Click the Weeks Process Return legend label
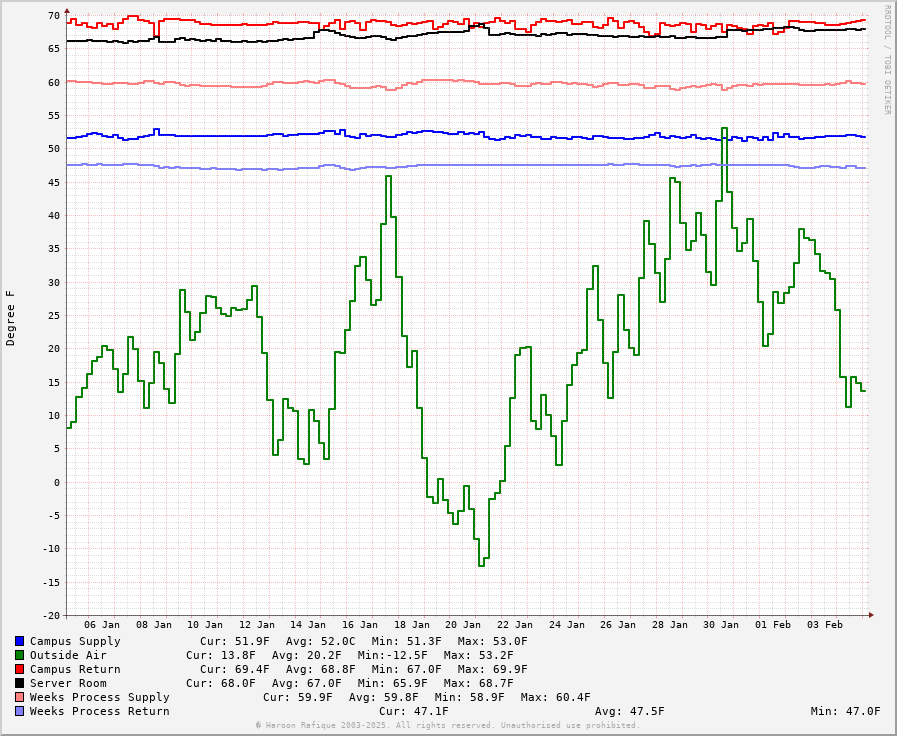The height and width of the screenshot is (736, 897). coord(99,711)
